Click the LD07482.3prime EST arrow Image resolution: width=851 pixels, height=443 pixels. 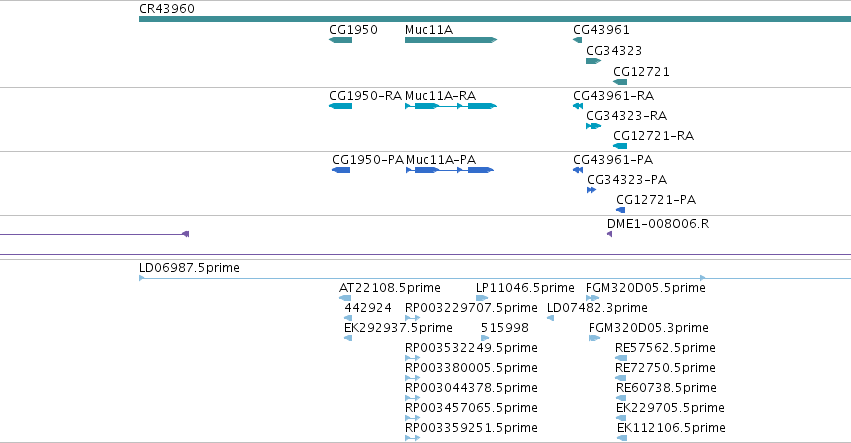(x=550, y=318)
